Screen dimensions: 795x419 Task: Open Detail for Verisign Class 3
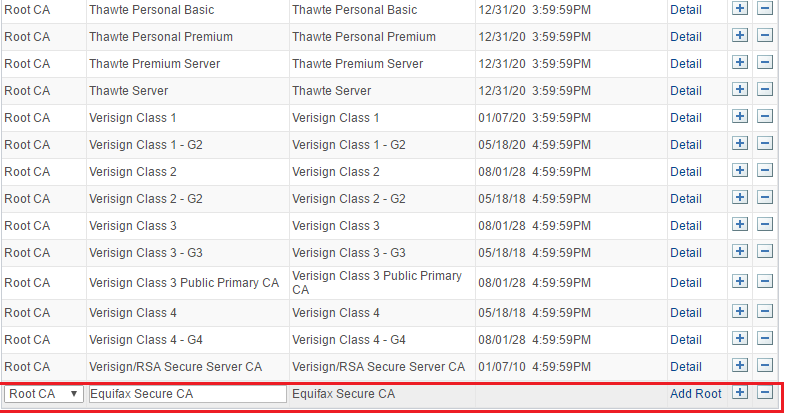tap(686, 226)
